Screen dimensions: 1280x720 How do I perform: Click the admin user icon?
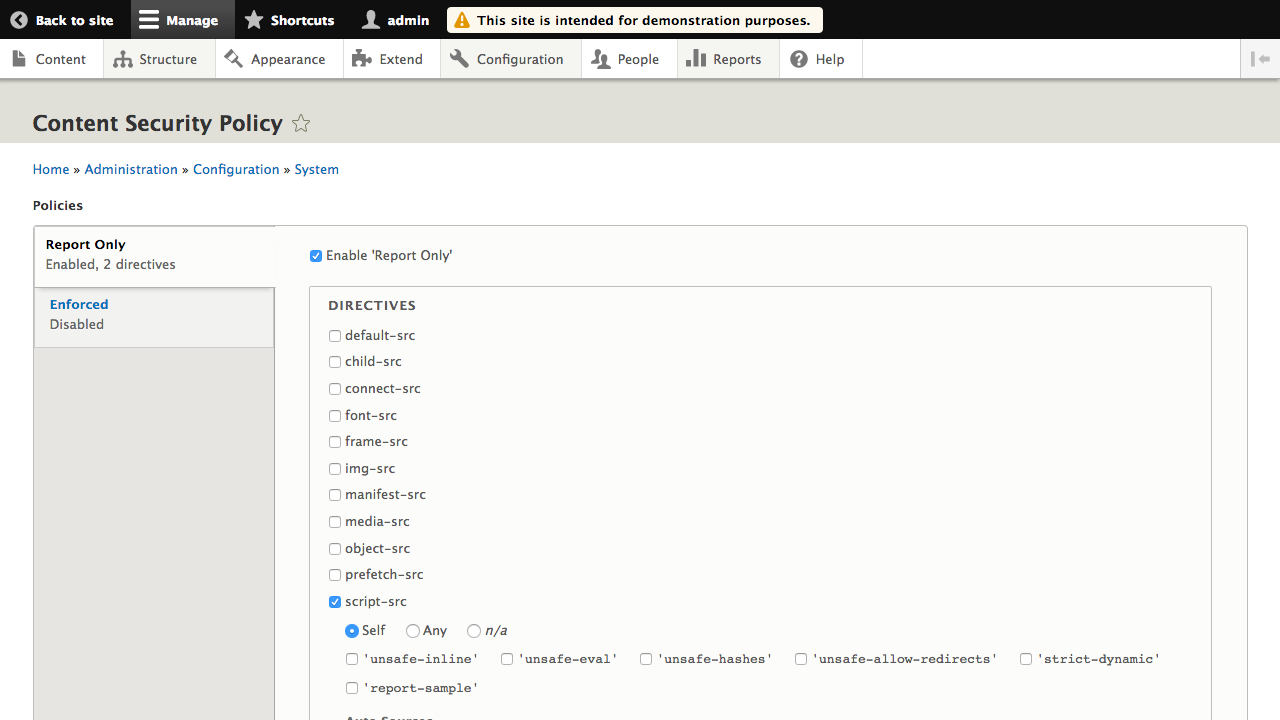pyautogui.click(x=371, y=20)
